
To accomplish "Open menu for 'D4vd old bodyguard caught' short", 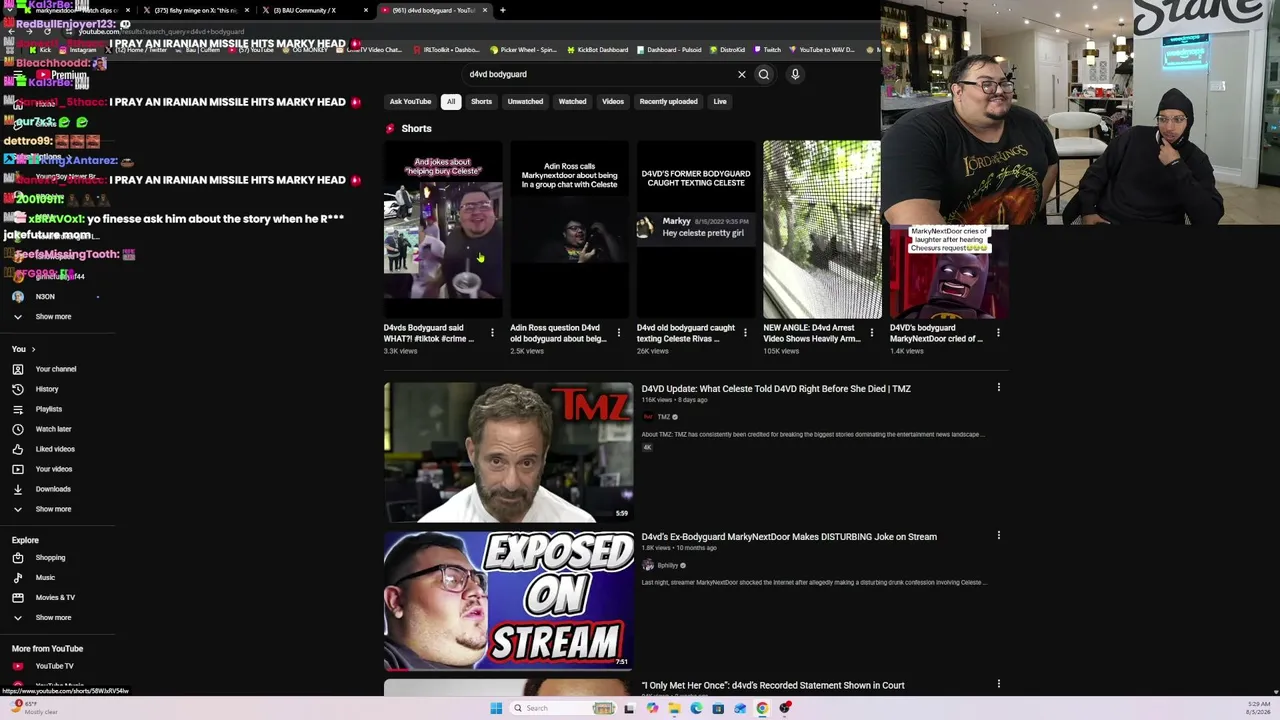I will click(745, 332).
